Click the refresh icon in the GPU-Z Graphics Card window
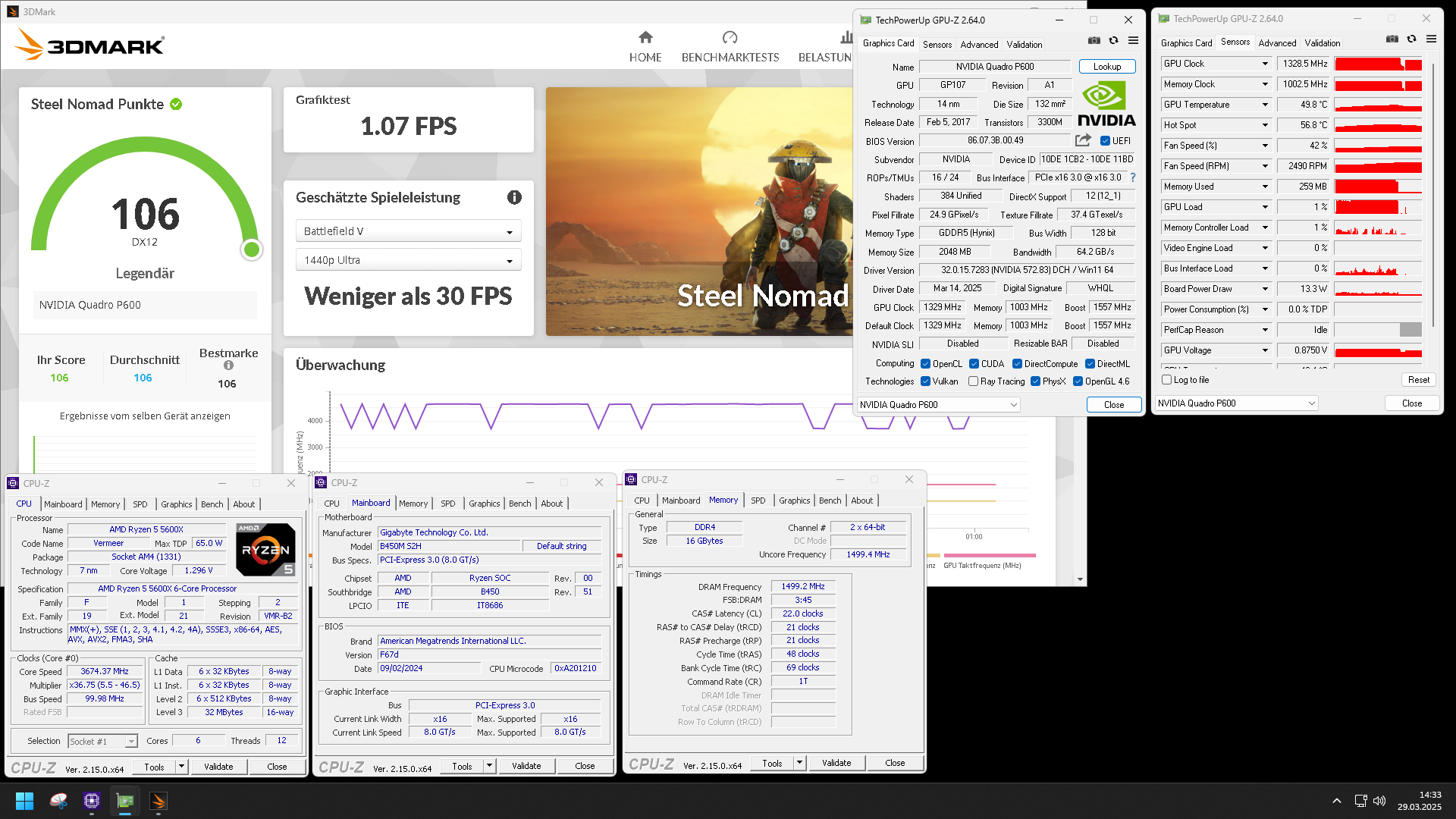The height and width of the screenshot is (819, 1456). pos(1113,40)
